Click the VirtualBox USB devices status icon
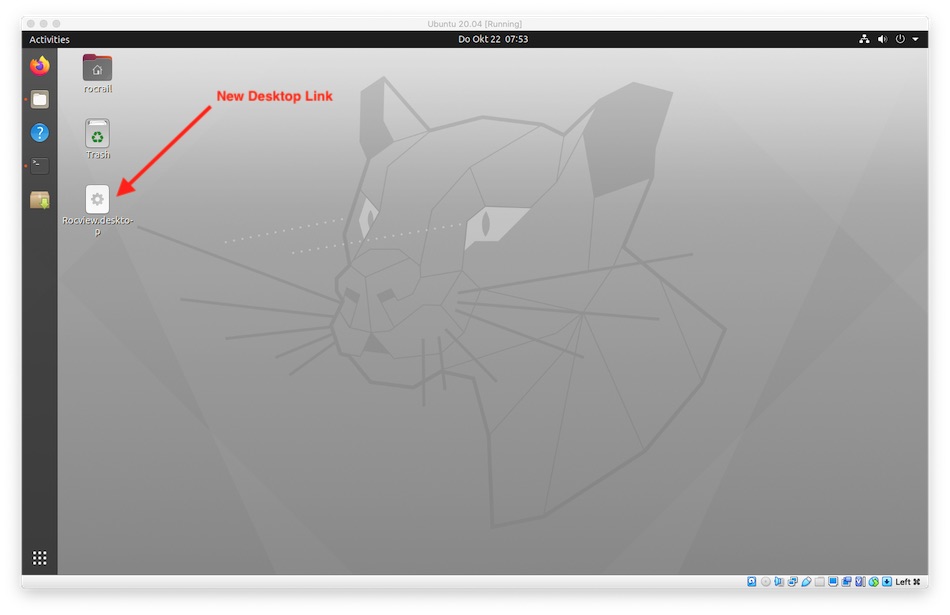 tap(806, 582)
